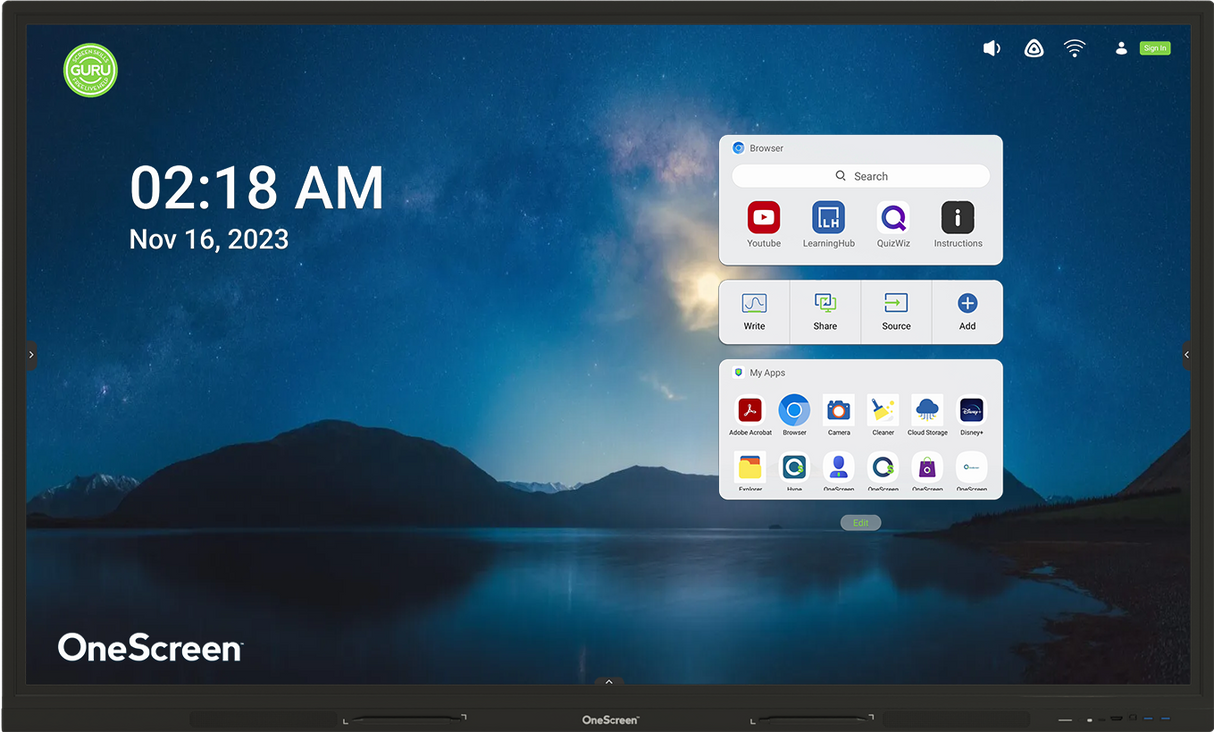Select the Source input option
The image size is (1214, 732).
click(896, 311)
